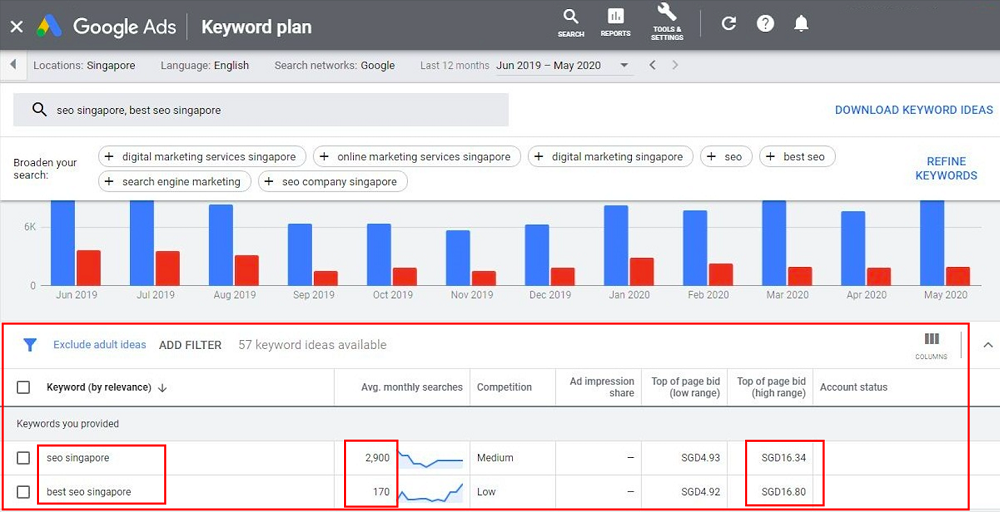Change the Language: English setting

(205, 65)
